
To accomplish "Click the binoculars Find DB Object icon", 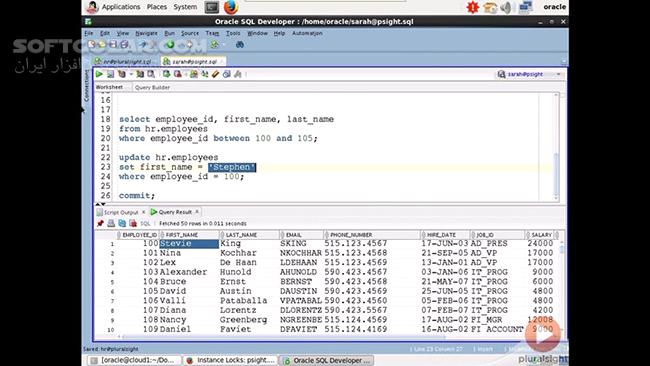I will (x=240, y=44).
